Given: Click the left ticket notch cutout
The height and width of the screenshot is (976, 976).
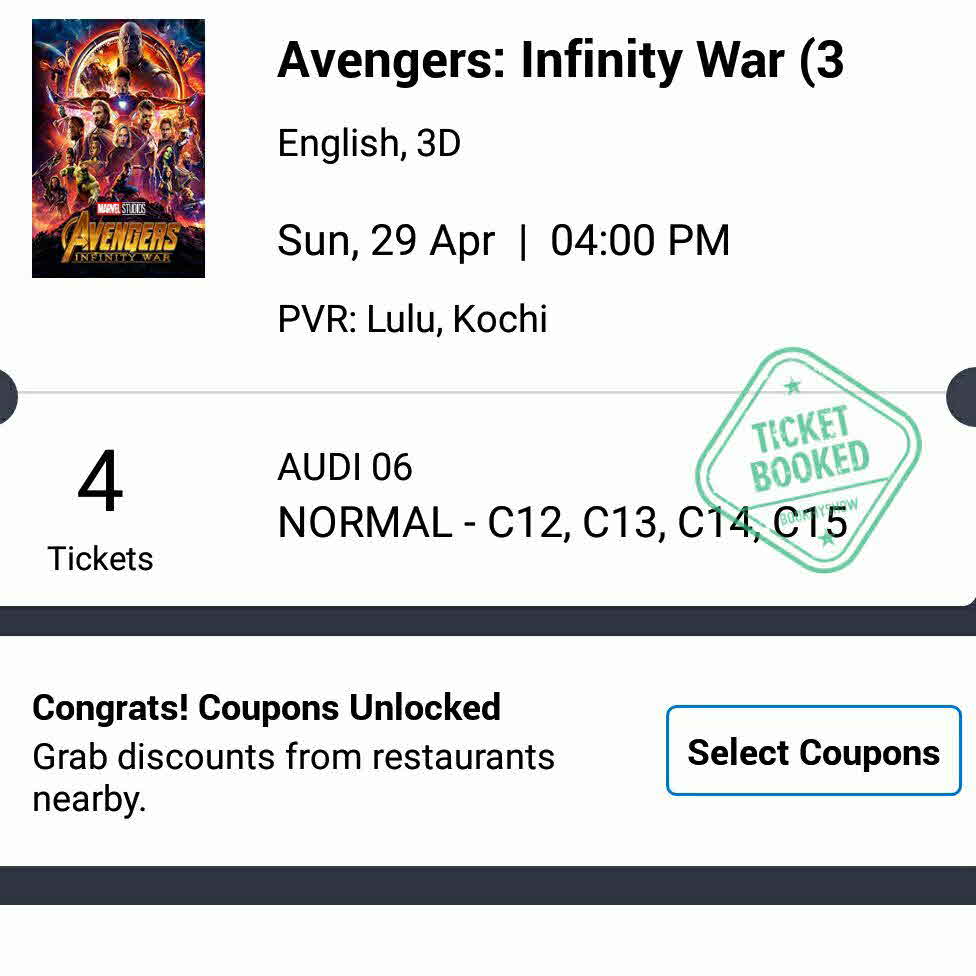Looking at the screenshot, I should point(7,397).
